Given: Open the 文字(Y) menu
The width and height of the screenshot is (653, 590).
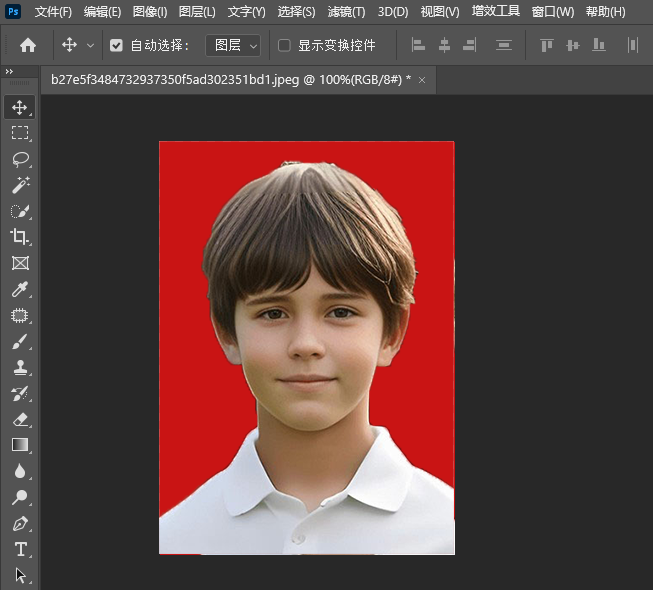Looking at the screenshot, I should (246, 12).
